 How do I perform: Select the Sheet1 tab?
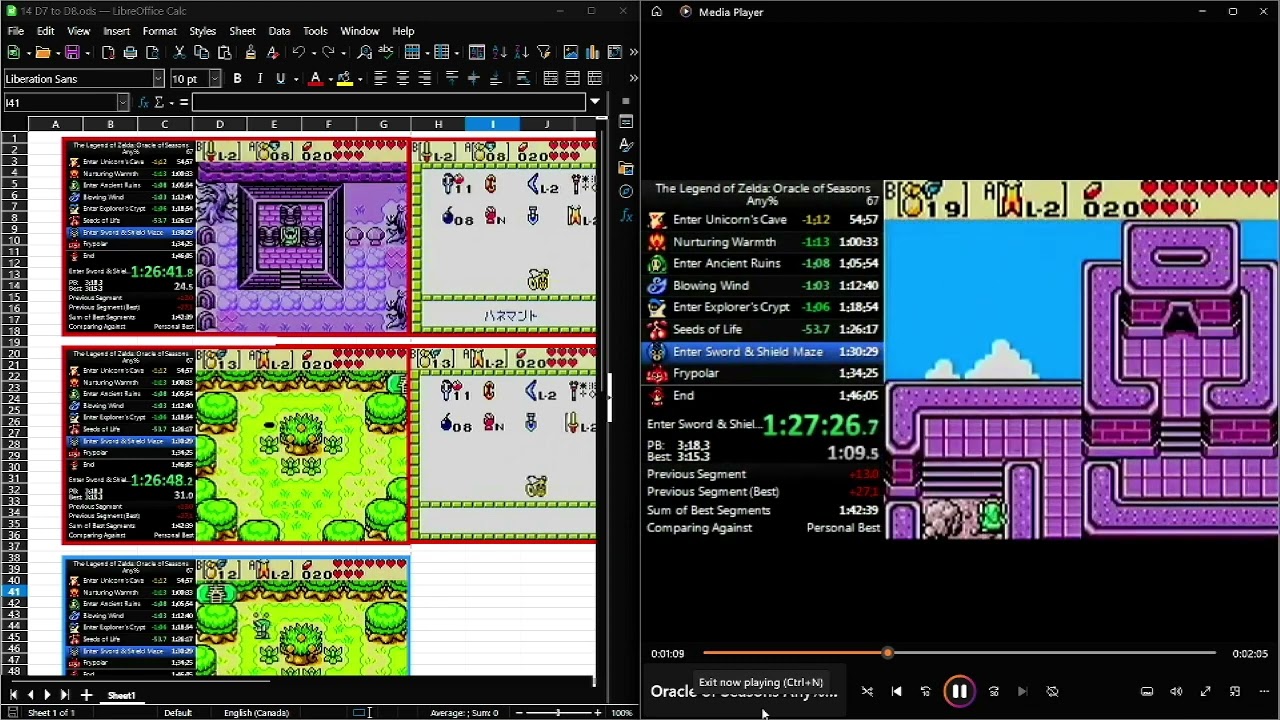click(x=121, y=695)
